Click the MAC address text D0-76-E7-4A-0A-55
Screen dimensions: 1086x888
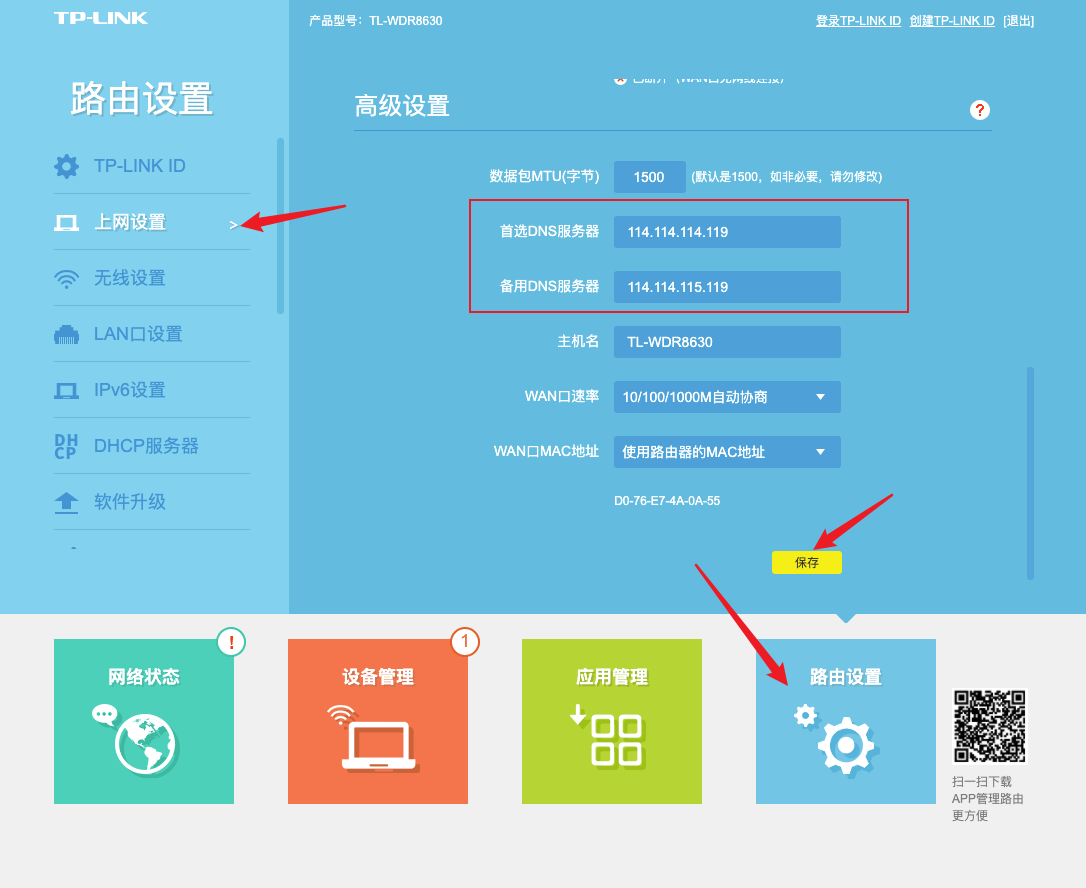[x=667, y=501]
